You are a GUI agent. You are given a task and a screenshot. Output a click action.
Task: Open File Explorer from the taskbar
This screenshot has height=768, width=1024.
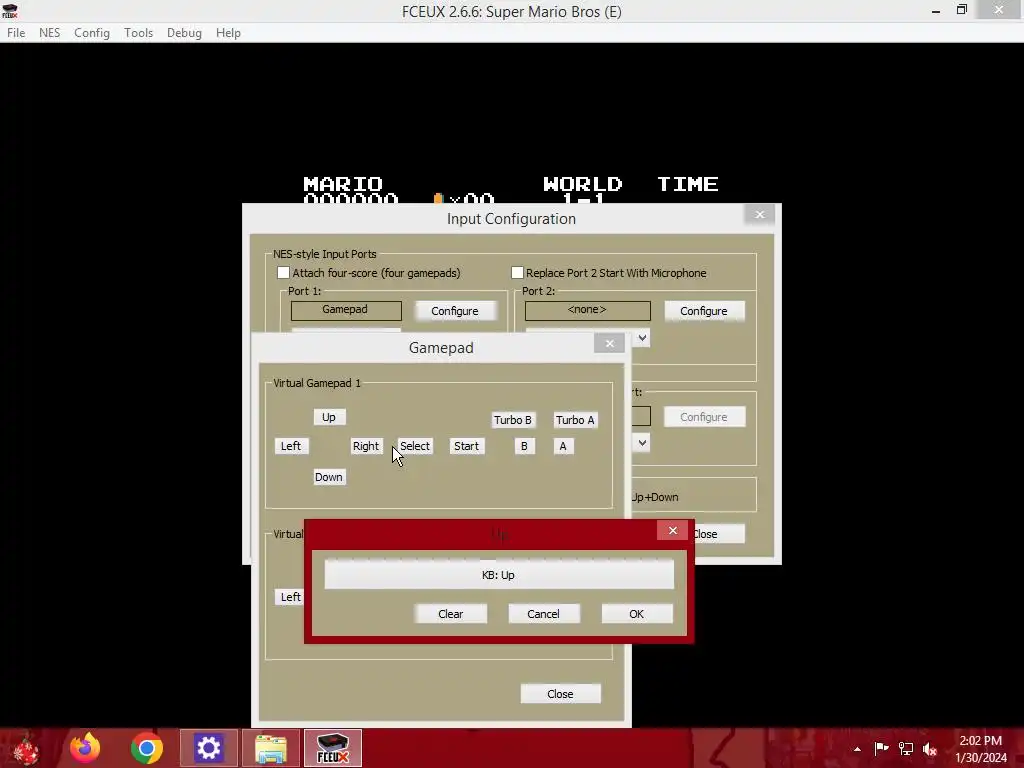pyautogui.click(x=270, y=748)
